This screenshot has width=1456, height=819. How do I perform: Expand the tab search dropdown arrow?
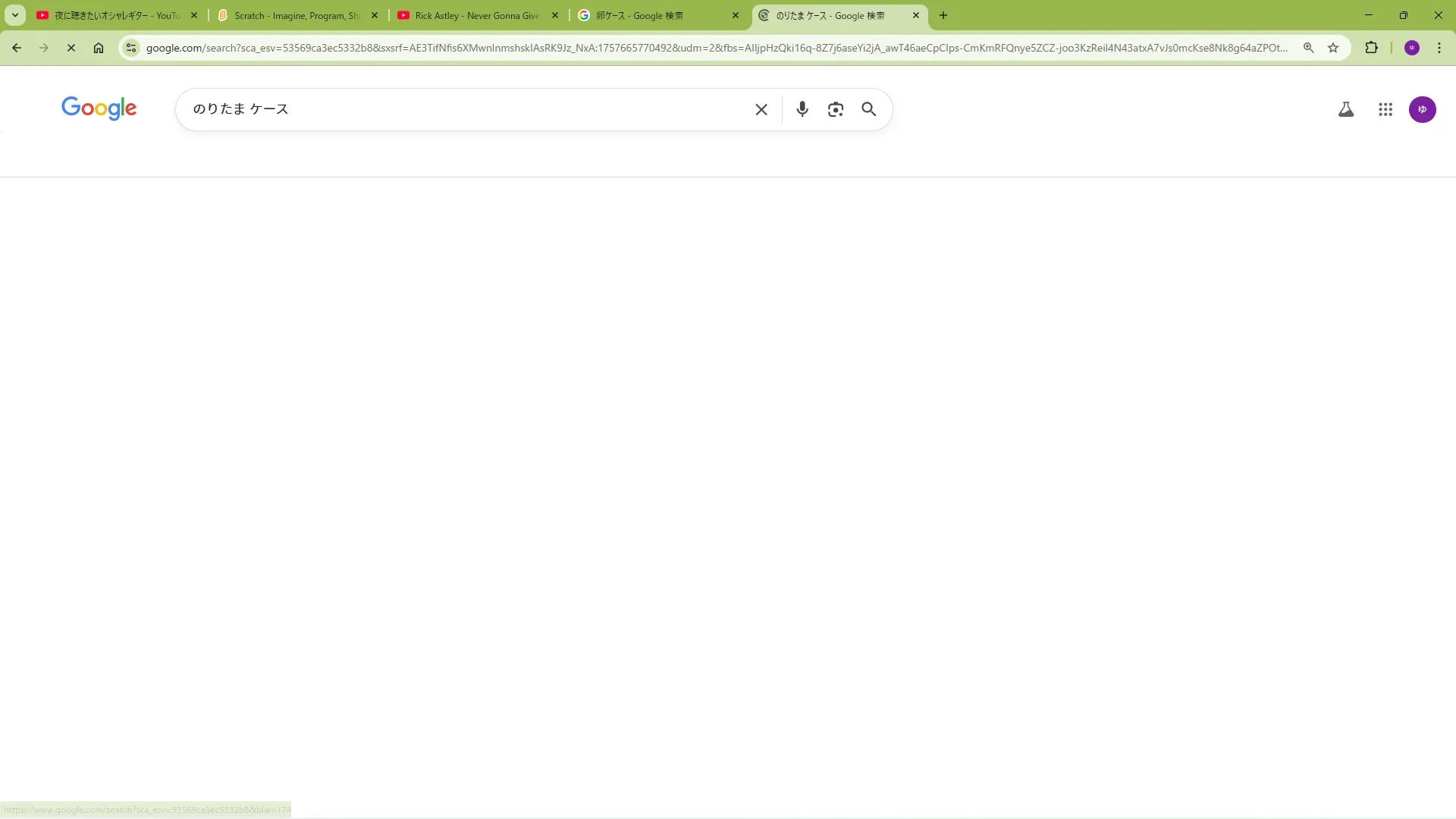tap(14, 15)
